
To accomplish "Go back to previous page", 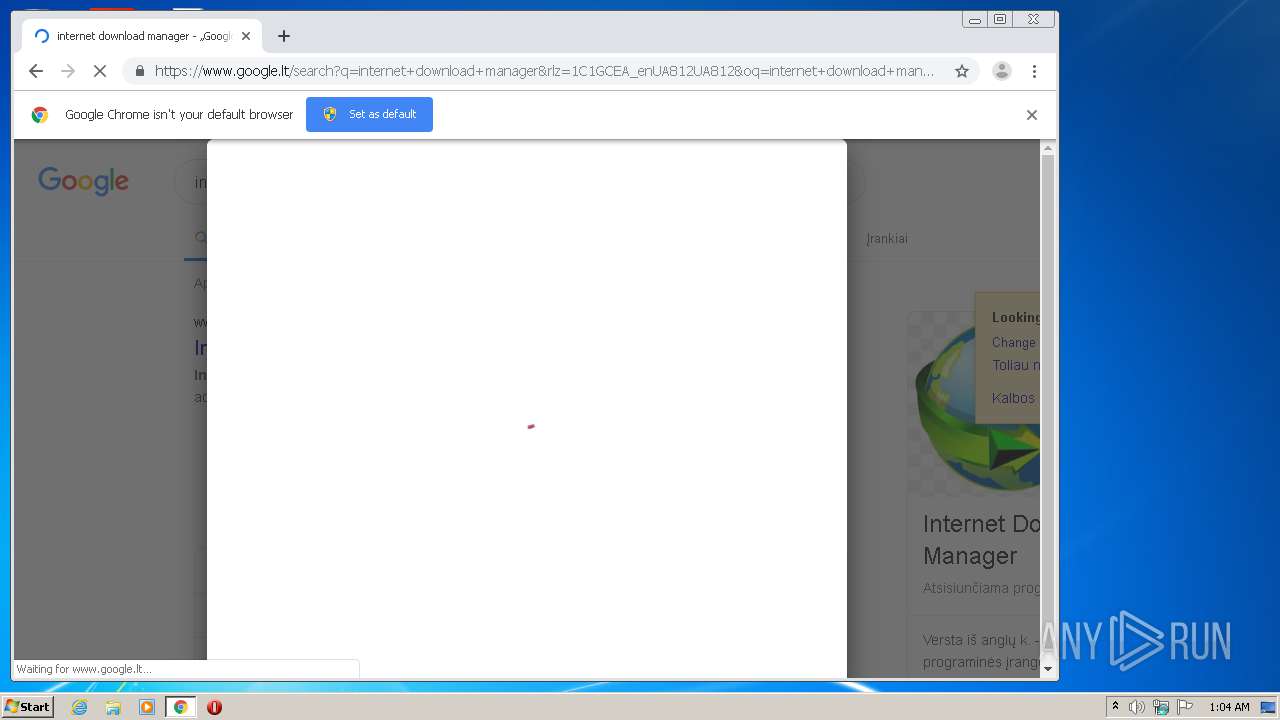I will point(36,71).
